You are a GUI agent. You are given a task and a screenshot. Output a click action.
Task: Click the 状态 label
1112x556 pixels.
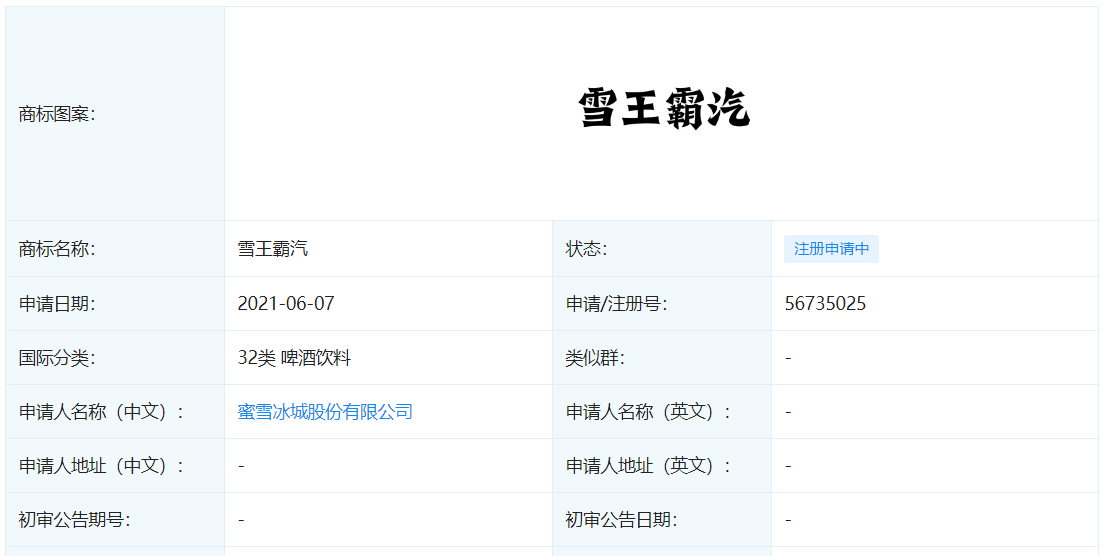(x=586, y=250)
